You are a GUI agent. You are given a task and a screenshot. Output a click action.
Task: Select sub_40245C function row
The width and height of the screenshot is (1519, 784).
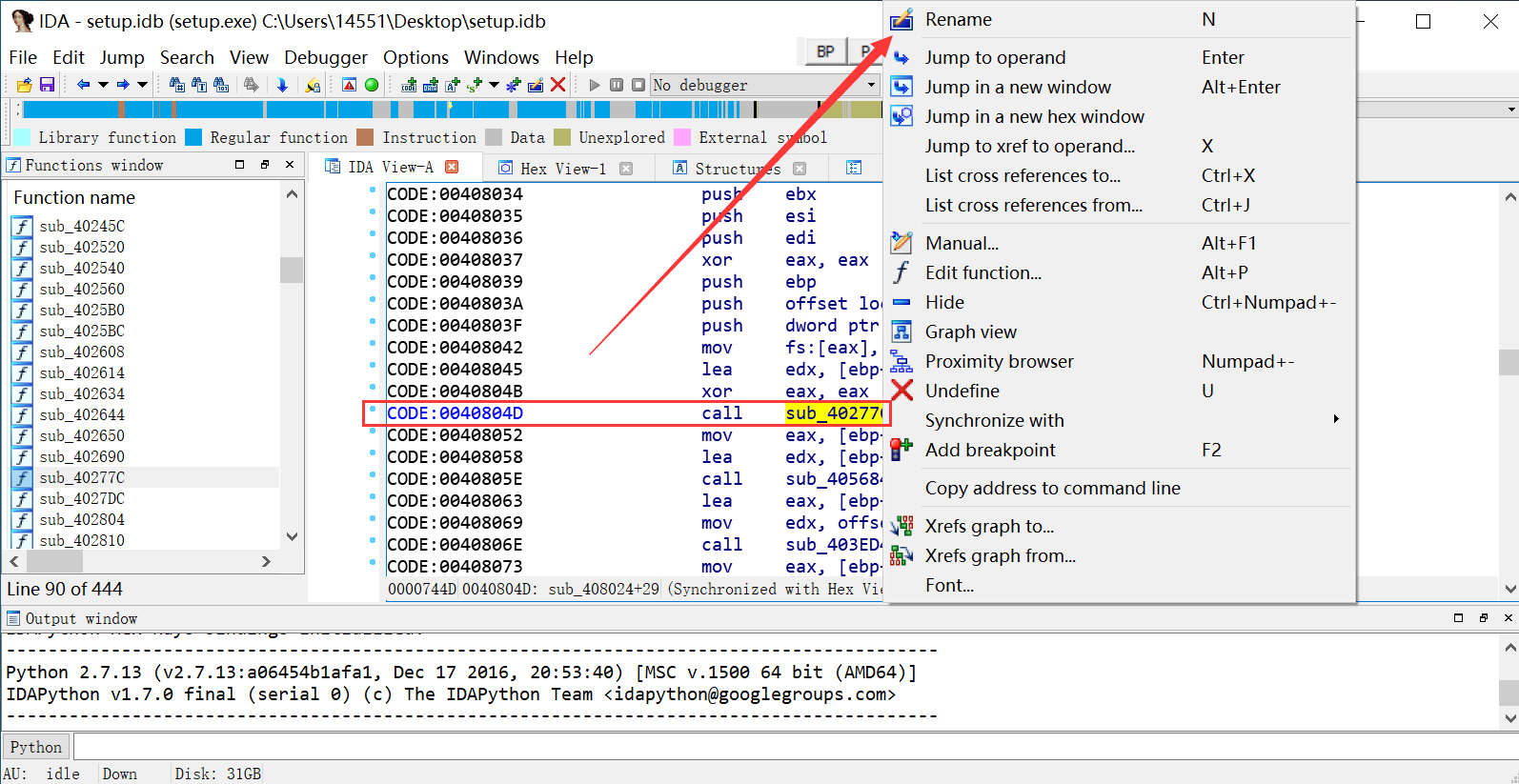[x=145, y=226]
